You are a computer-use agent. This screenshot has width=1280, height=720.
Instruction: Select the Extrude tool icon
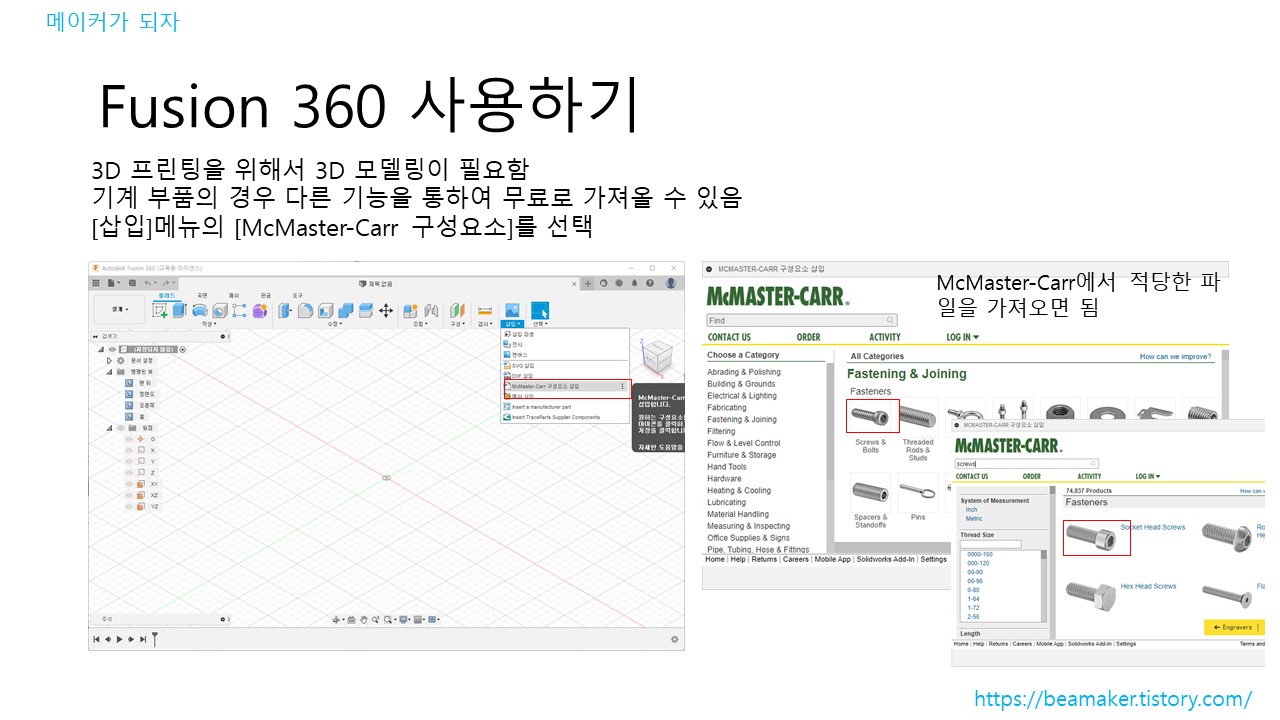click(179, 310)
